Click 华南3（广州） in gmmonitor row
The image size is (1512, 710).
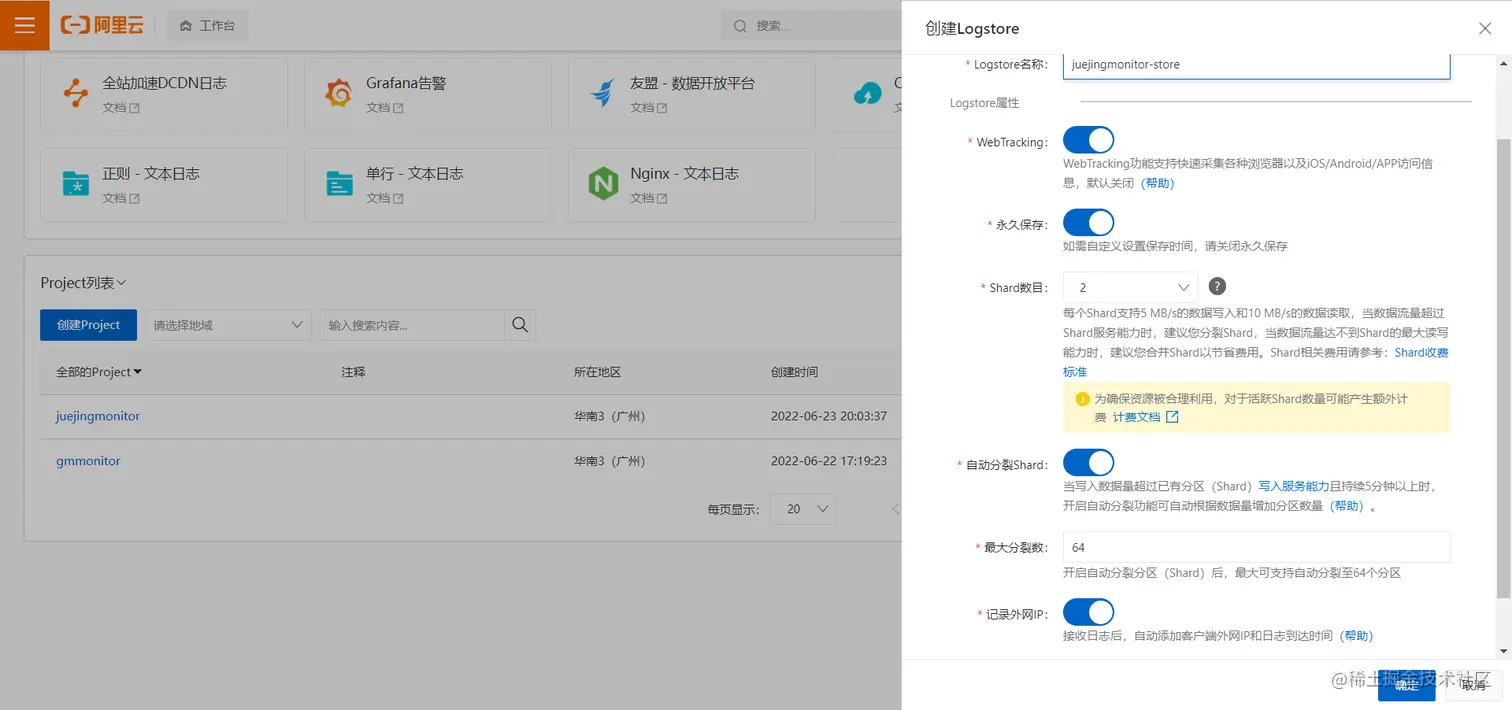click(610, 461)
